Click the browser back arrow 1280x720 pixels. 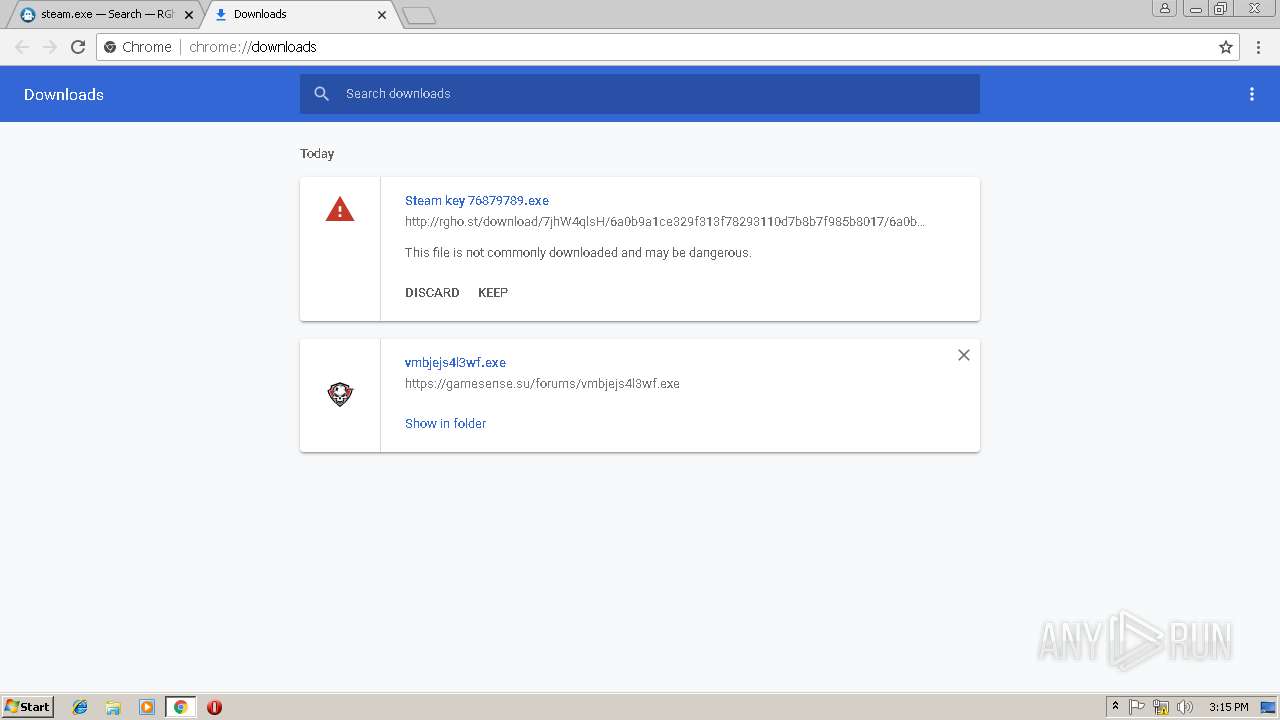point(22,47)
